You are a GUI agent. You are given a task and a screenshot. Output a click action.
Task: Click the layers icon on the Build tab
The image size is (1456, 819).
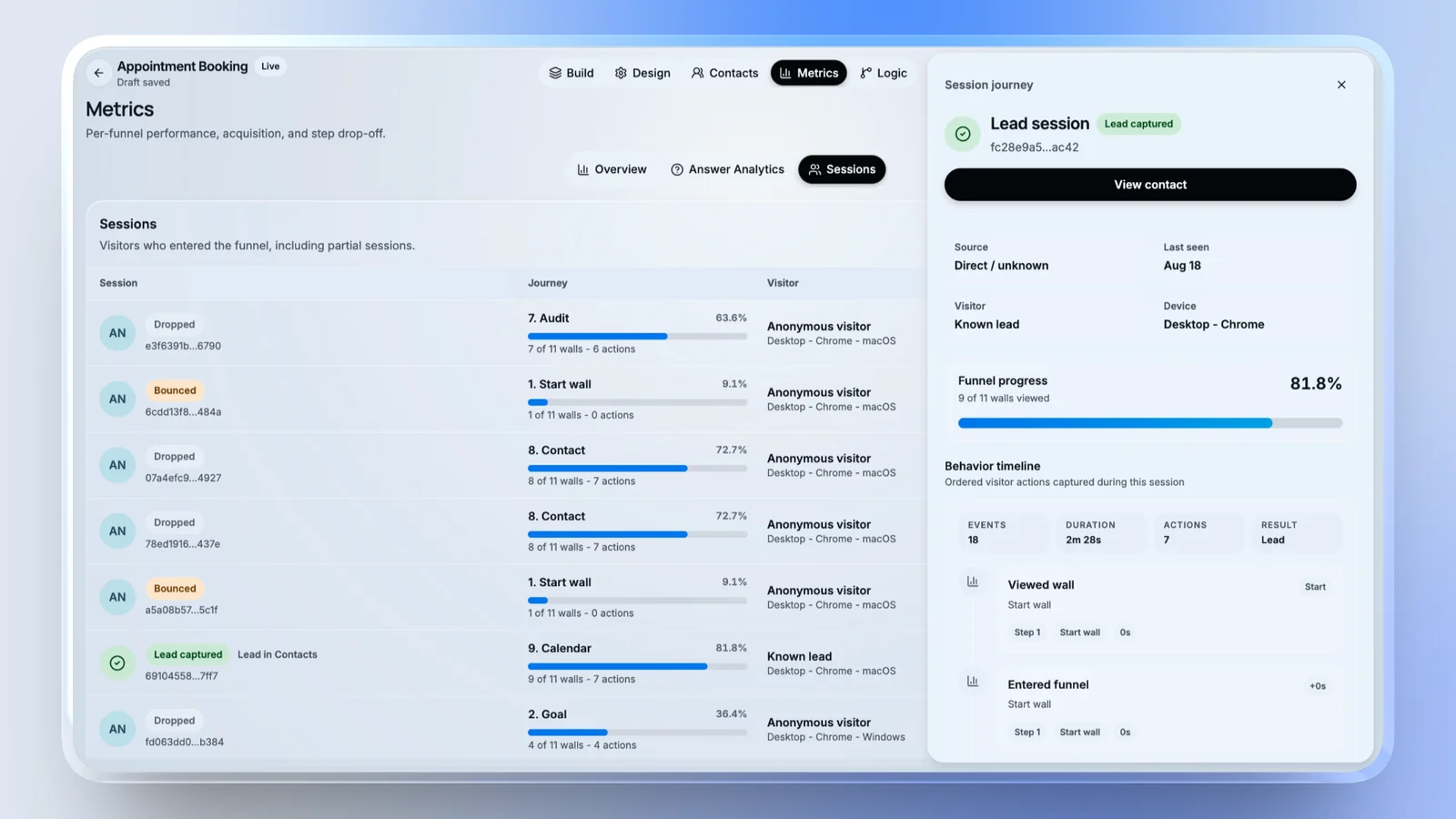point(555,73)
